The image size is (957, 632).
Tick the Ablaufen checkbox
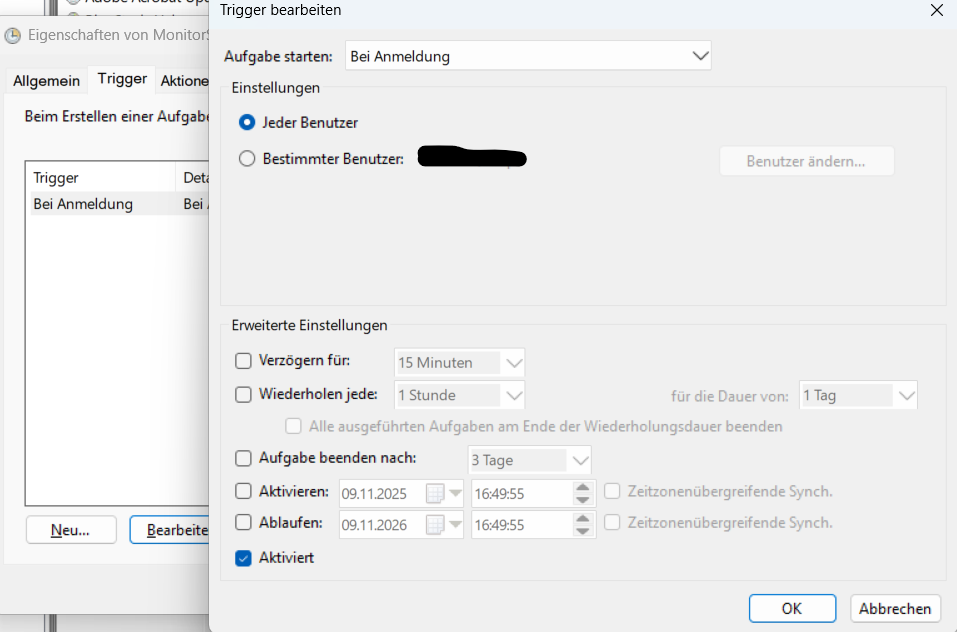point(243,522)
